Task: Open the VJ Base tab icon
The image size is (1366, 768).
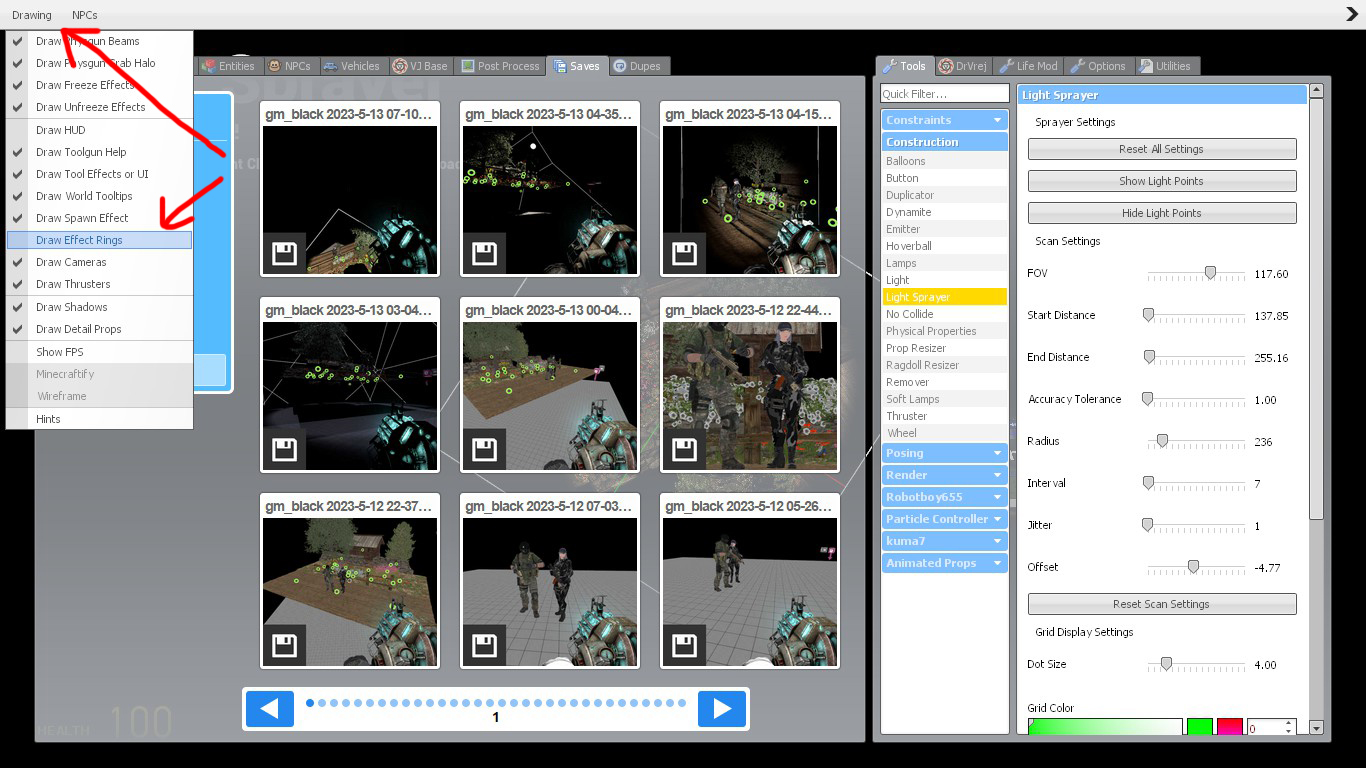Action: [420, 66]
